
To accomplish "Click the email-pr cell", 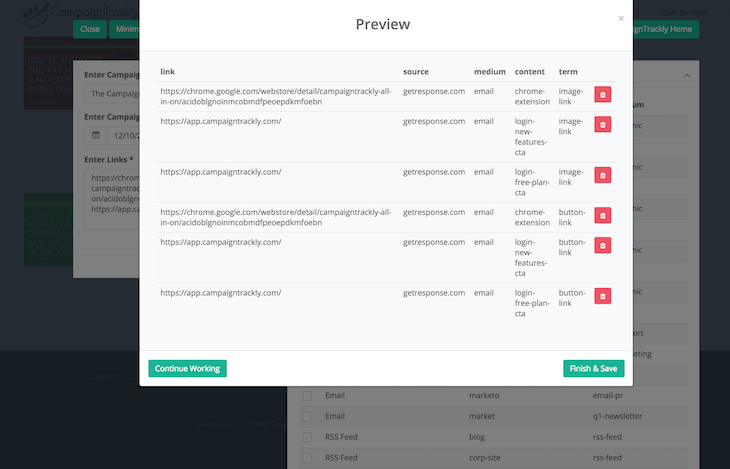I will point(608,395).
